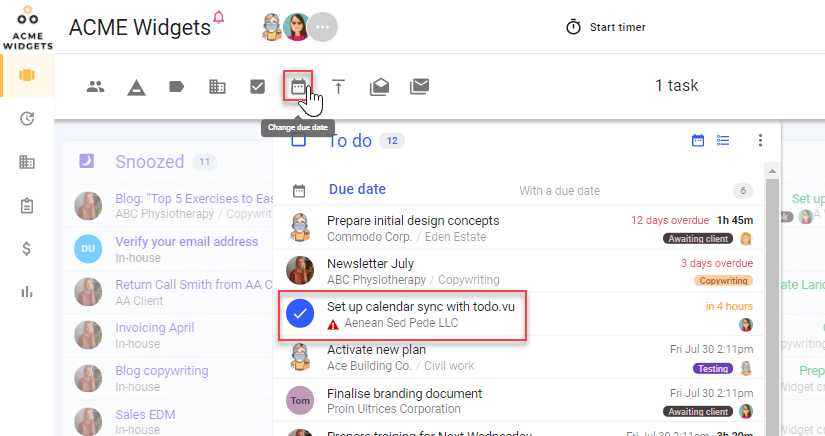The width and height of the screenshot is (825, 436).
Task: Click the first team member avatar in header
Action: click(272, 27)
